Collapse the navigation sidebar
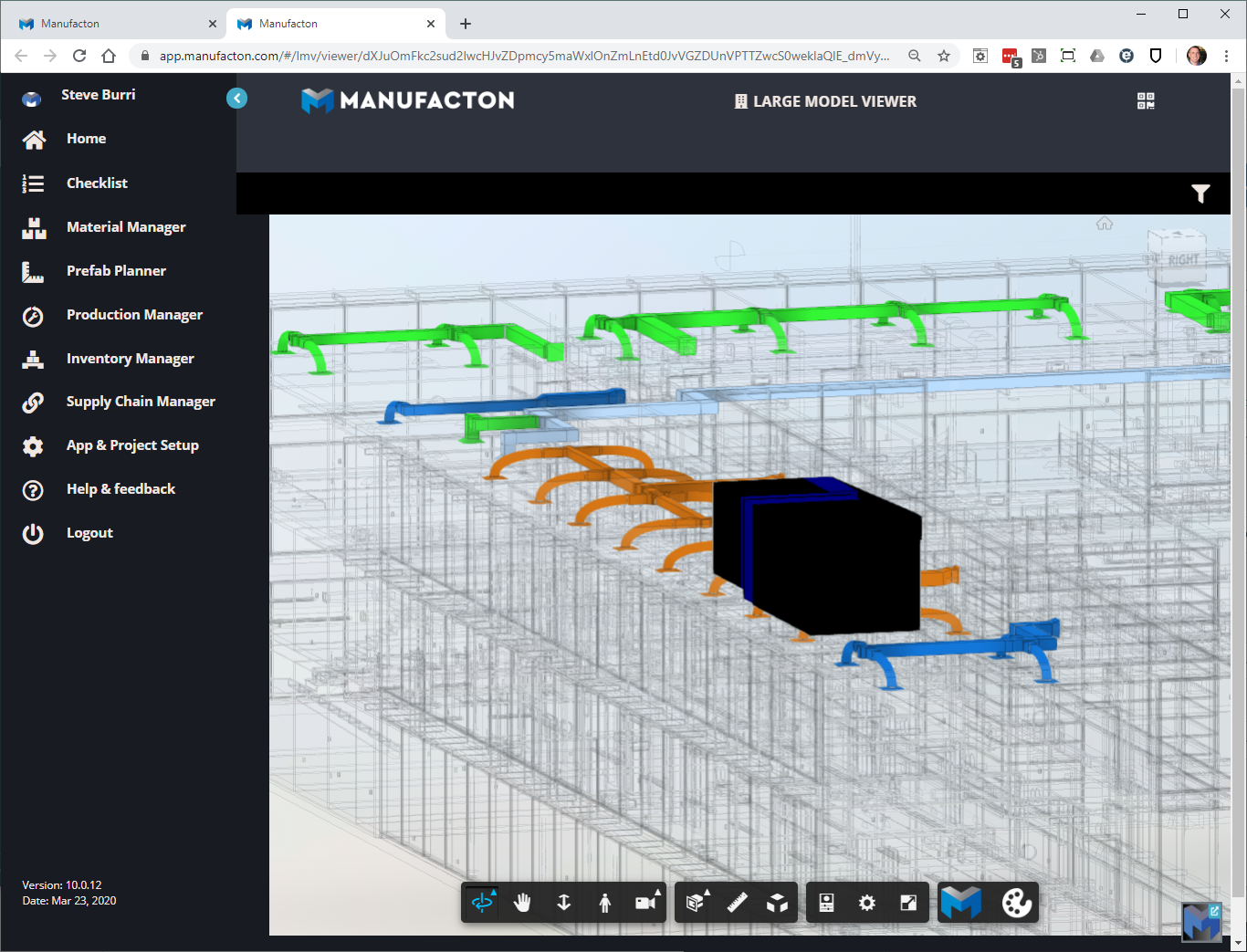The height and width of the screenshot is (952, 1247). pos(236,98)
